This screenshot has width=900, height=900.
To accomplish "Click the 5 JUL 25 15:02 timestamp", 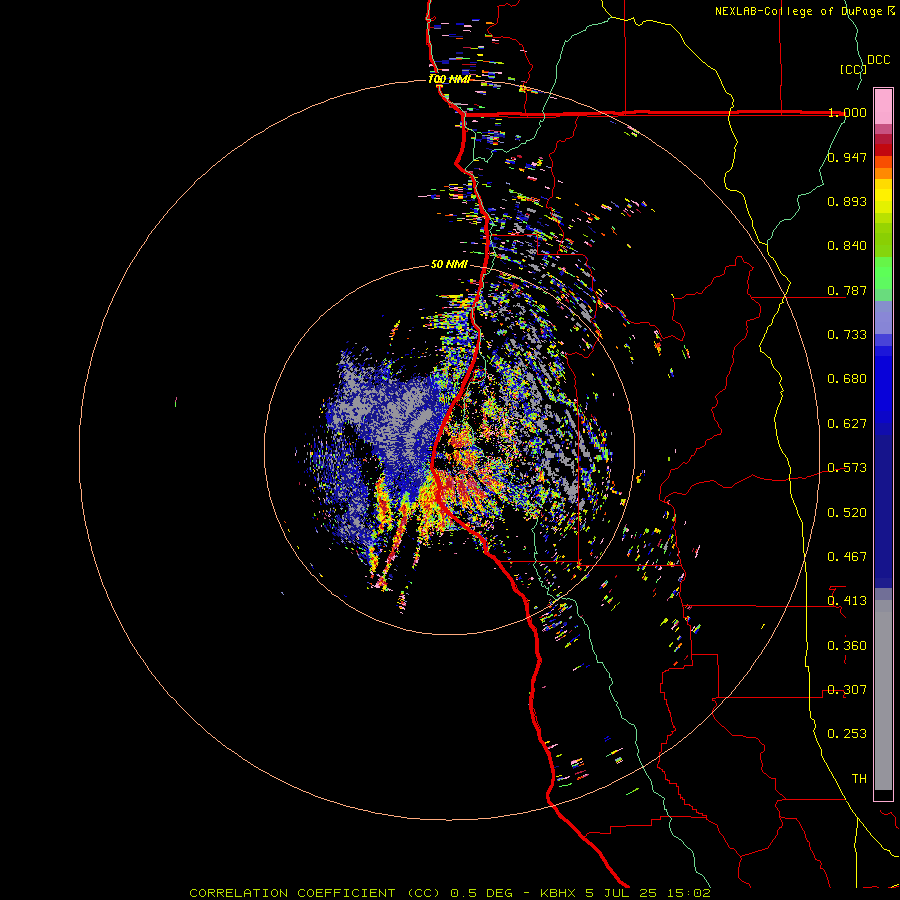I will coord(647,893).
